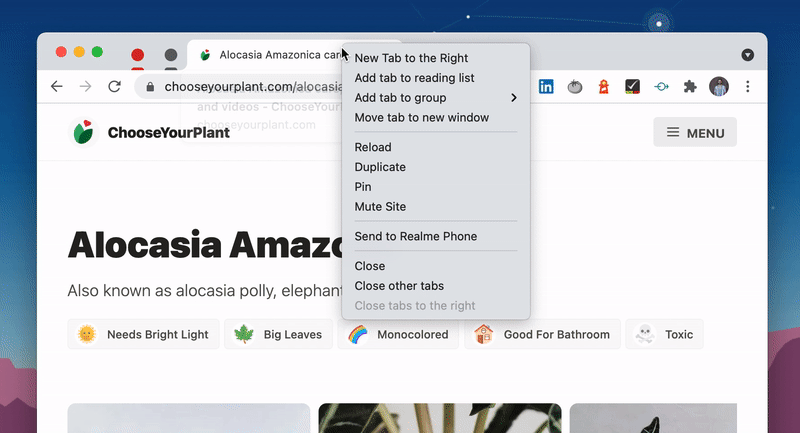The width and height of the screenshot is (800, 433).
Task: Click the Needs Bright Light tag
Action: tap(143, 335)
